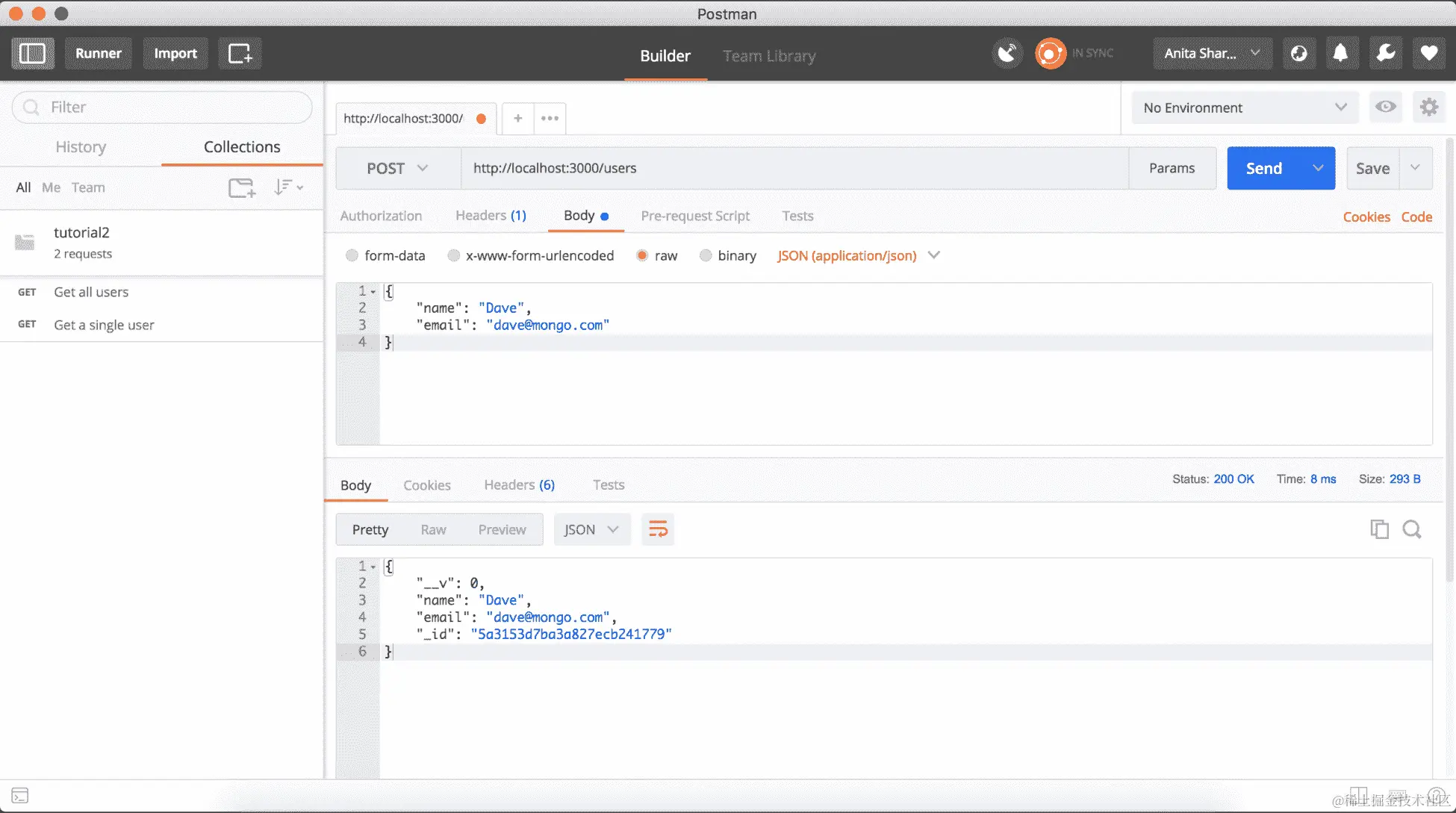Open the Pre-request Script tab
This screenshot has width=1456, height=813.
694,216
